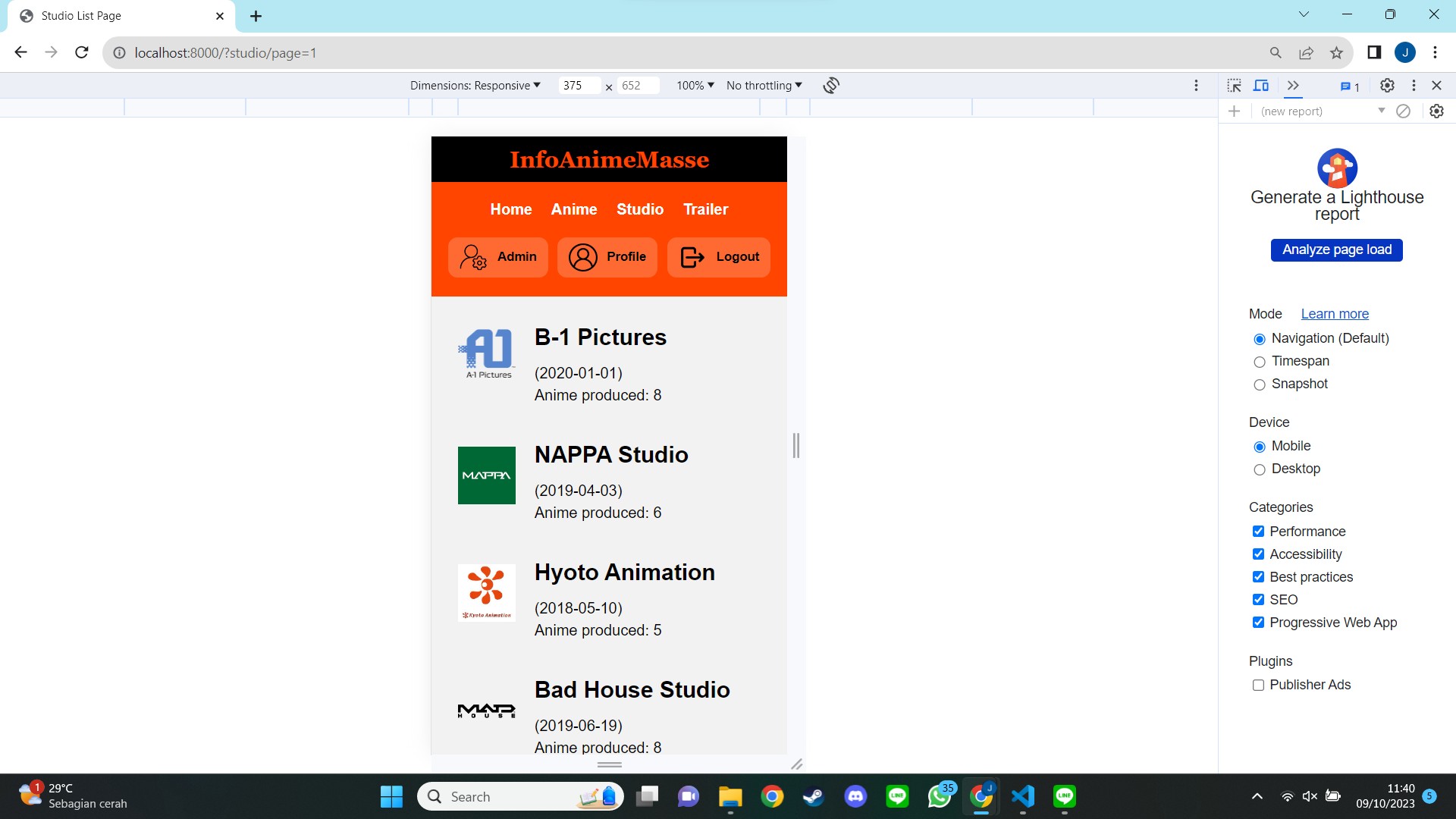Viewport: 1456px width, 819px height.
Task: Go to the Anime menu item
Action: click(574, 209)
